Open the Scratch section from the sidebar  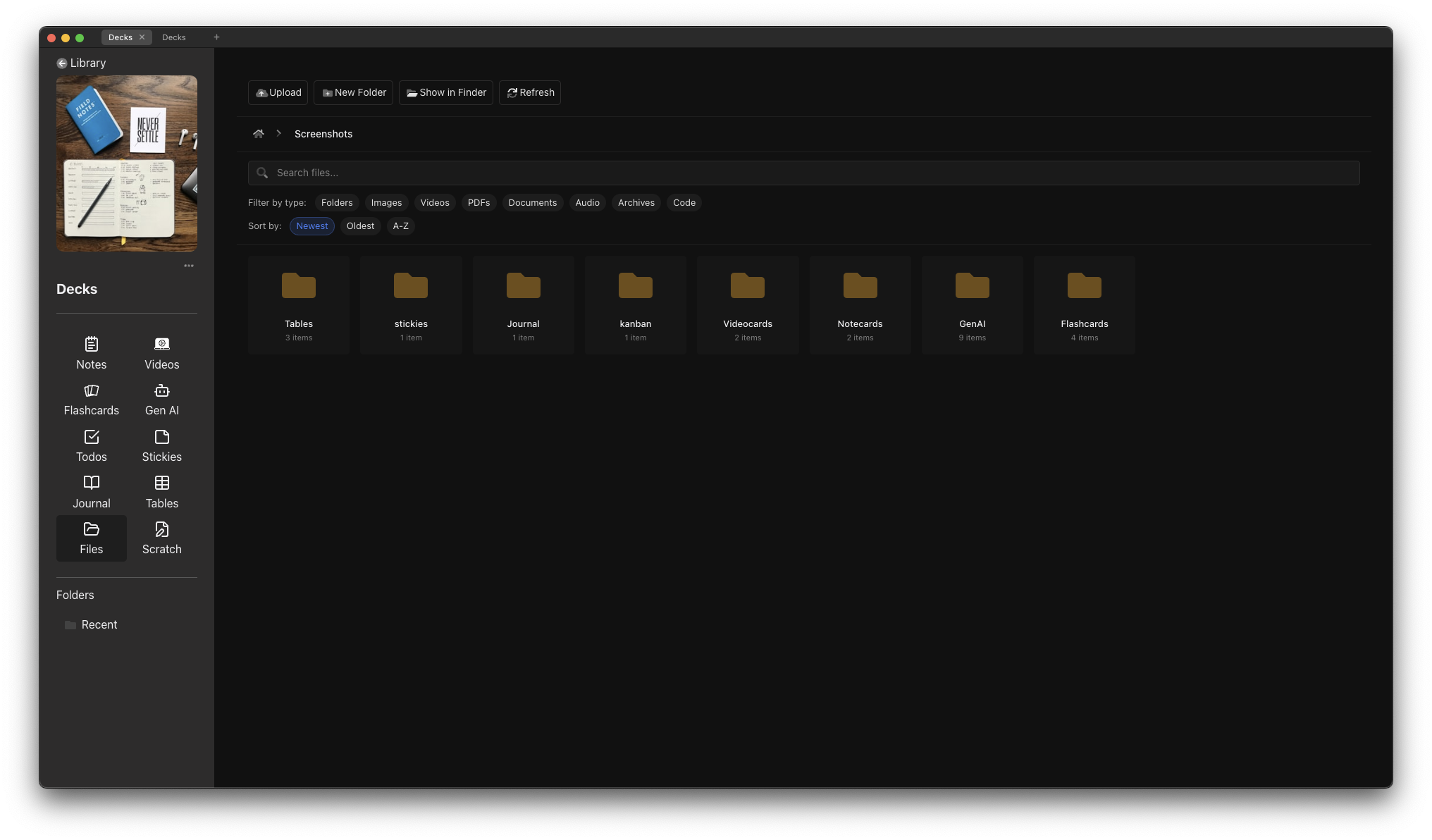[x=161, y=538]
